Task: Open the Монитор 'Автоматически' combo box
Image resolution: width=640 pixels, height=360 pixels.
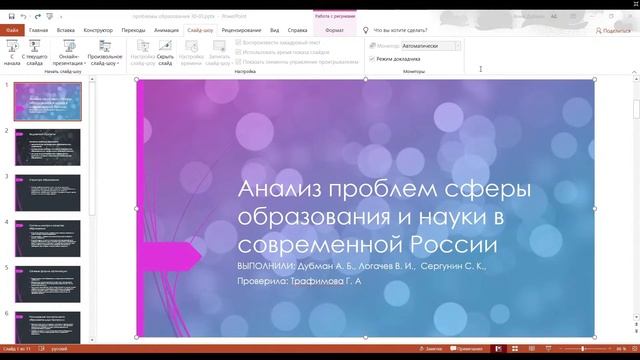Action: (x=431, y=46)
